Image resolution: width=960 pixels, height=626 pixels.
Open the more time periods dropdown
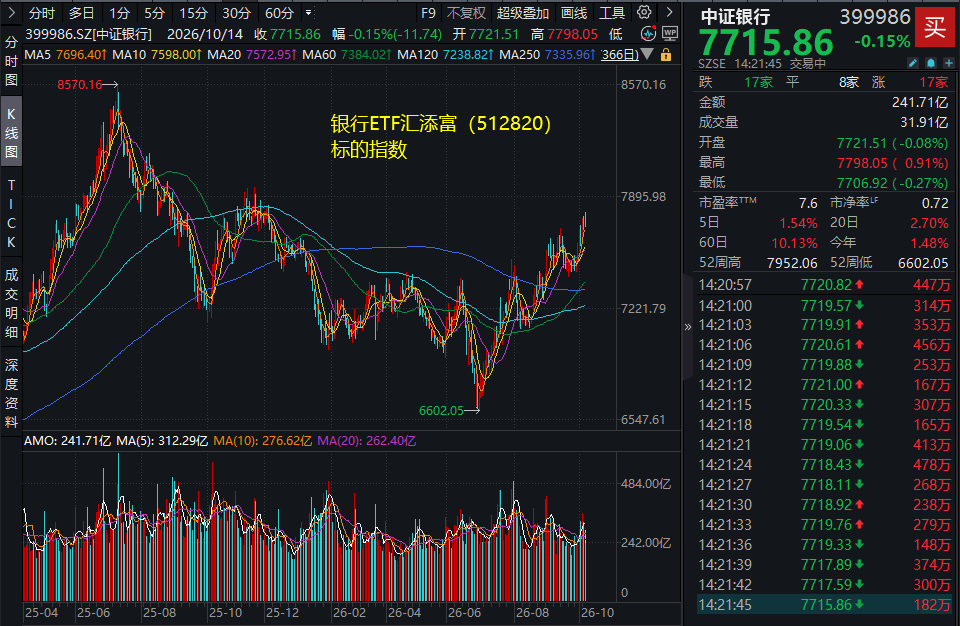(x=309, y=12)
